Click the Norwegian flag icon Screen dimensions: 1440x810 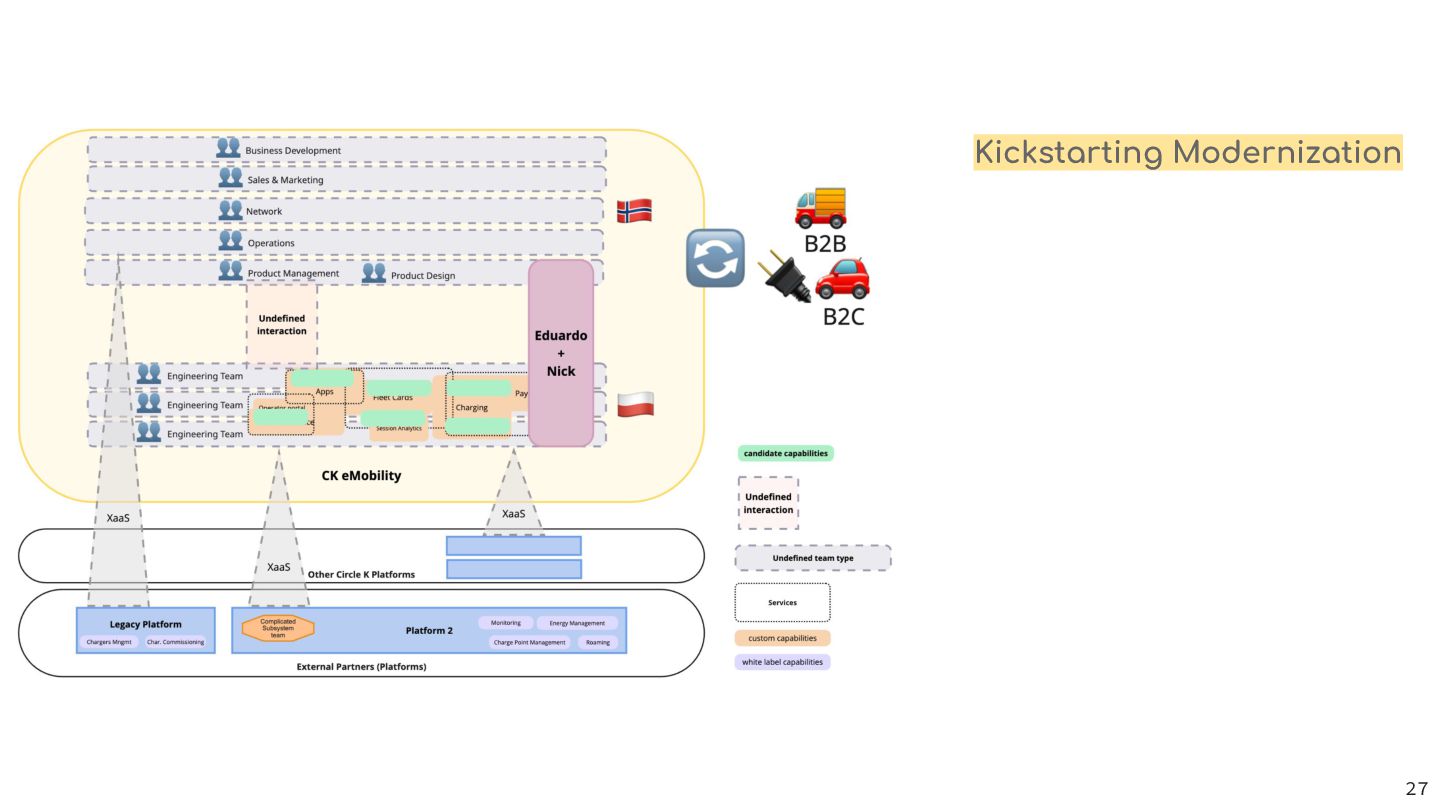tap(634, 210)
